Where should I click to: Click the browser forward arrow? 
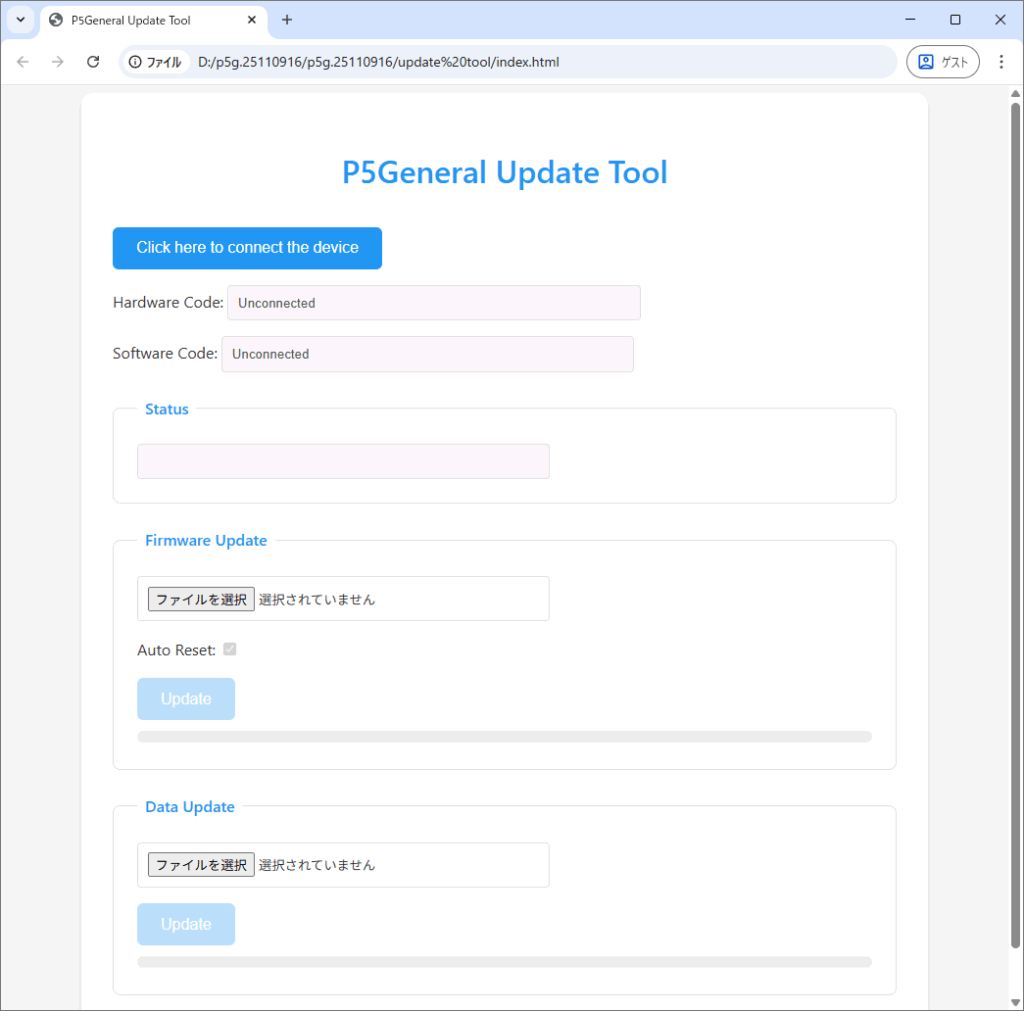[x=58, y=62]
